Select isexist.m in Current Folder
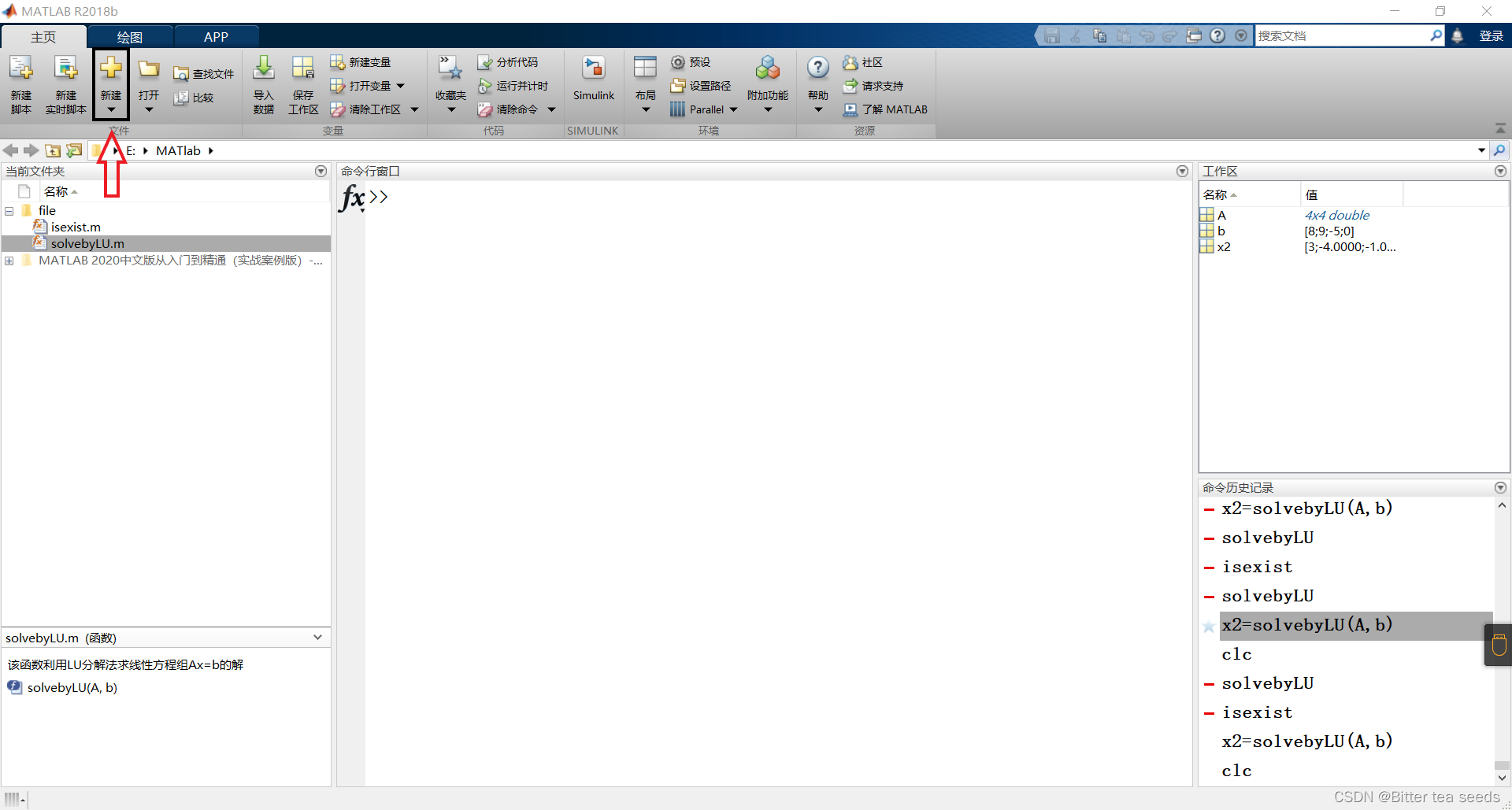This screenshot has height=810, width=1512. pos(76,227)
